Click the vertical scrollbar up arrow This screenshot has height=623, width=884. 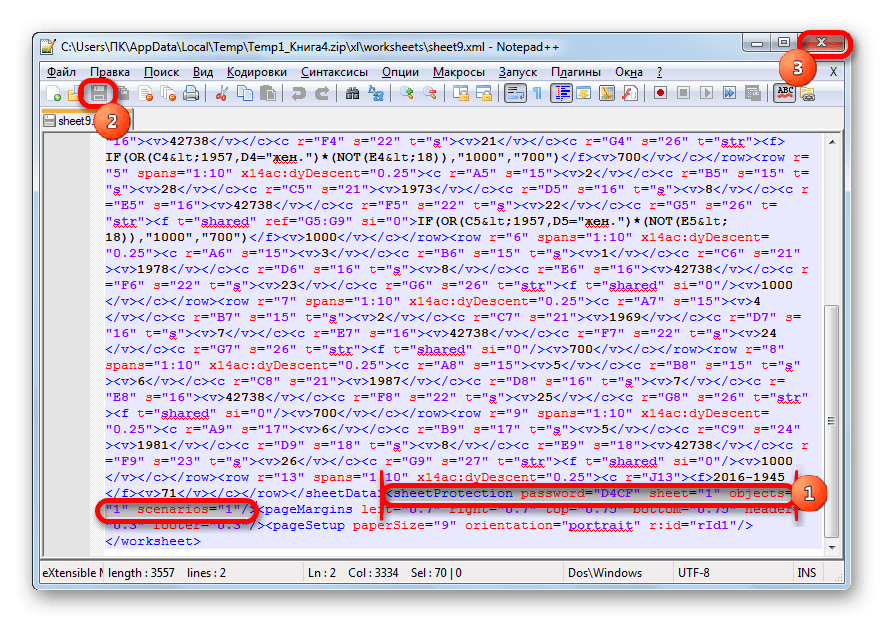point(832,143)
